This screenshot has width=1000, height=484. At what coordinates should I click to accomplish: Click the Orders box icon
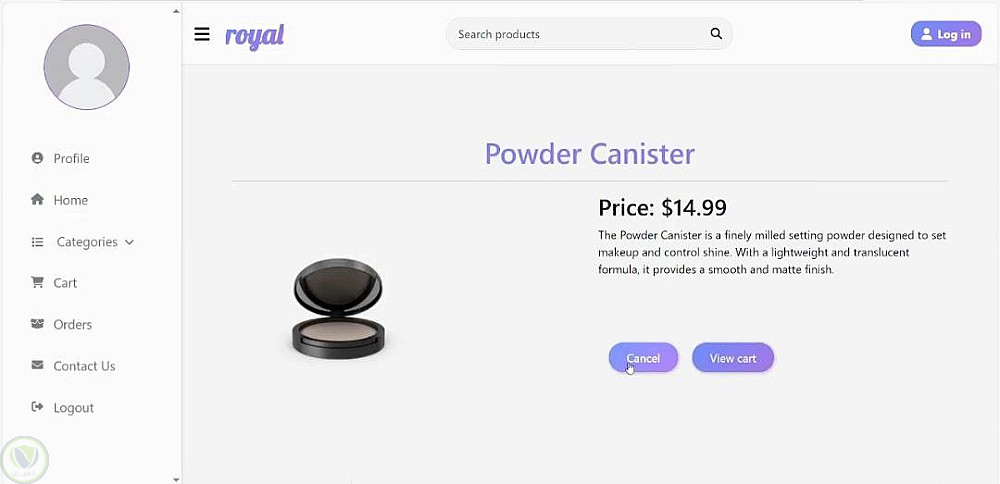pyautogui.click(x=37, y=324)
